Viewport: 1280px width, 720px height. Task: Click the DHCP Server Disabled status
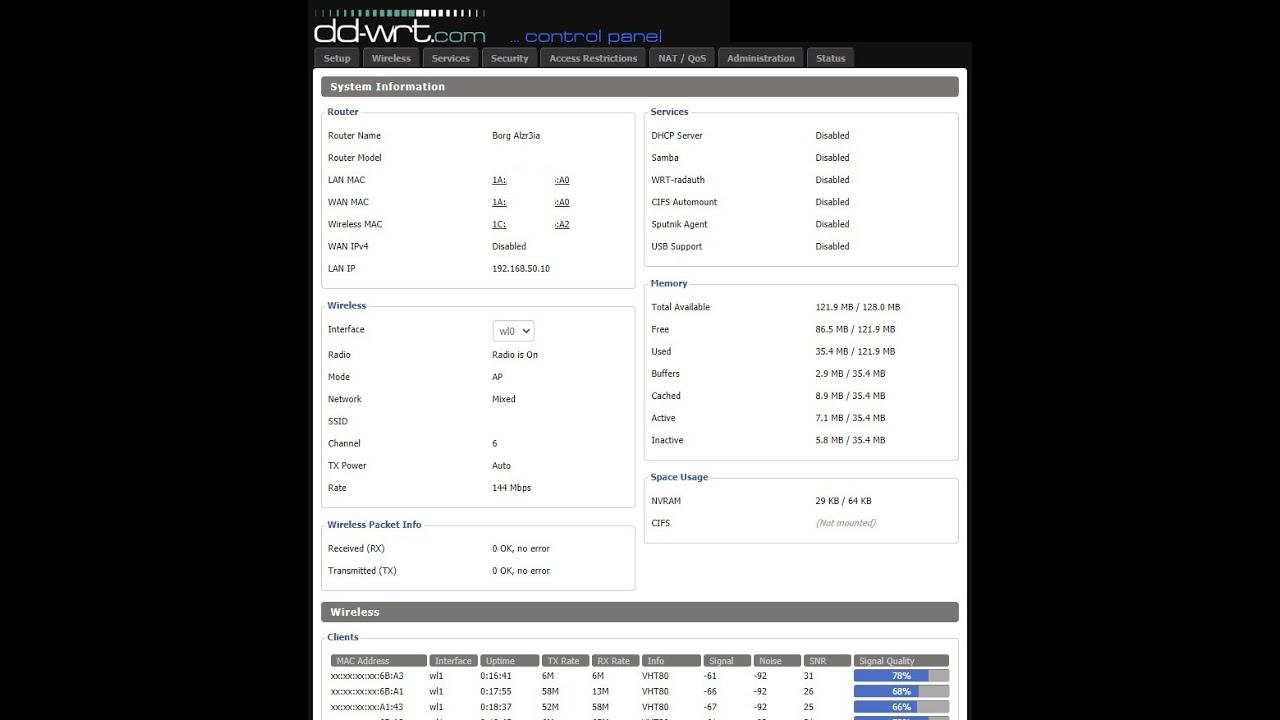click(832, 136)
